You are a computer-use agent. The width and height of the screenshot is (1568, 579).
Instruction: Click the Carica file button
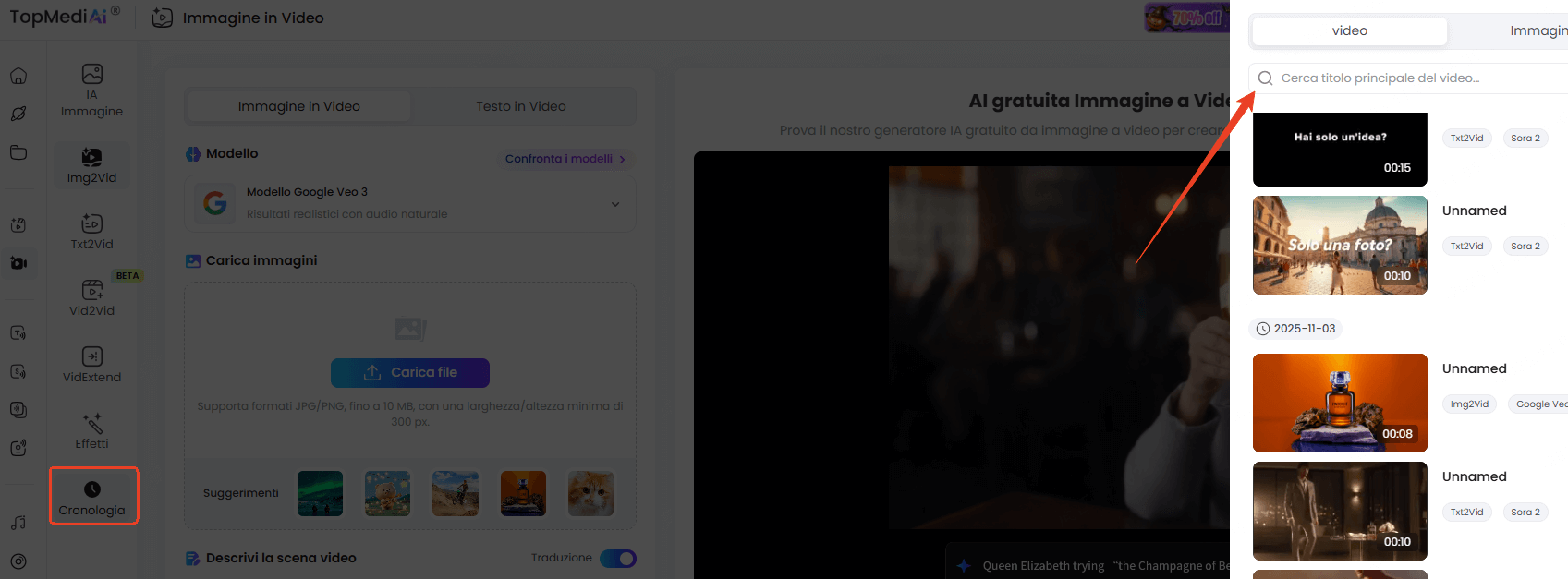(x=410, y=372)
